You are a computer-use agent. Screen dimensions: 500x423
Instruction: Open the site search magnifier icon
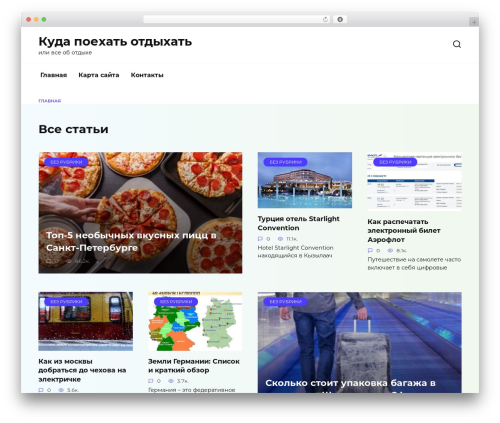pyautogui.click(x=457, y=44)
